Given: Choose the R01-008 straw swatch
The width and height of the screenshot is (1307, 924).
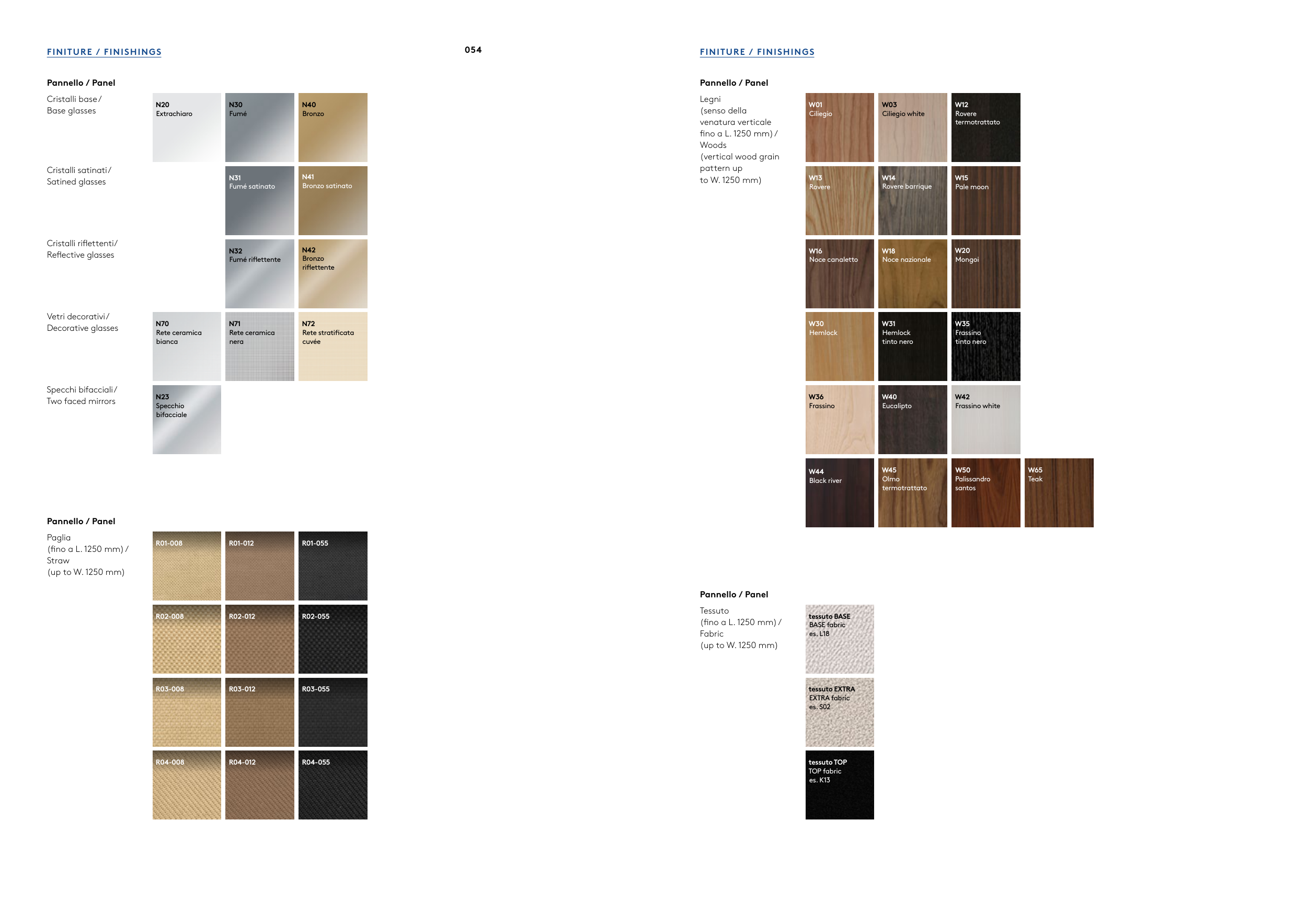Looking at the screenshot, I should (186, 566).
